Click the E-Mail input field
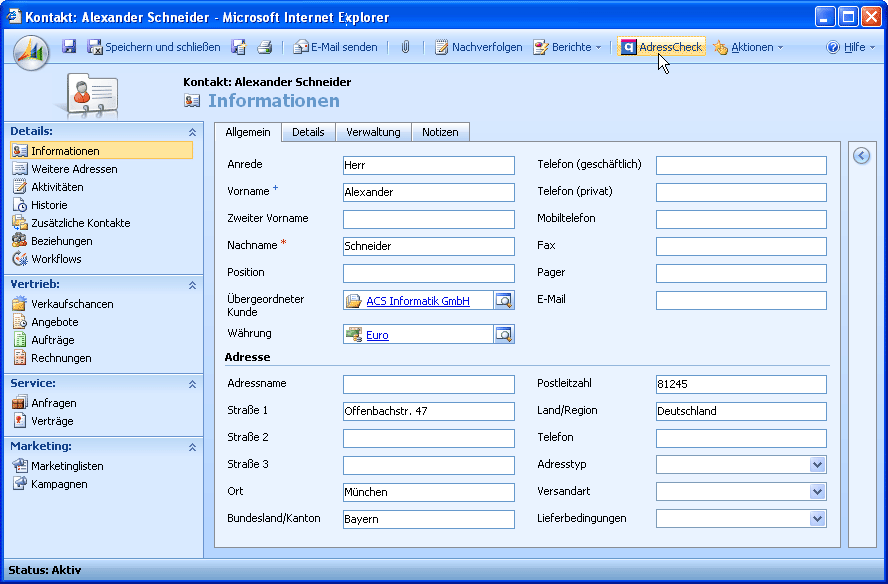 click(741, 300)
